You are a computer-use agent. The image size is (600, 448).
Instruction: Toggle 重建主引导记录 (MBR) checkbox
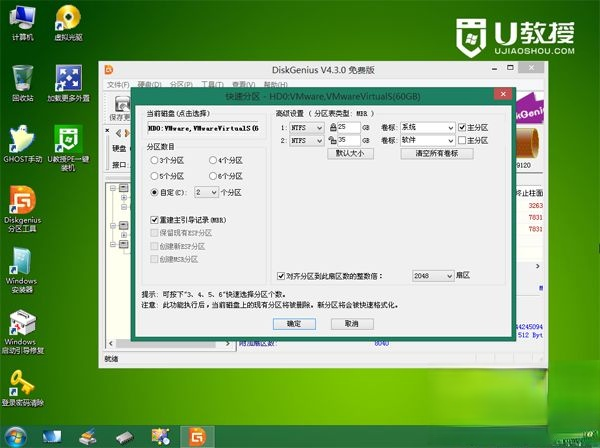154,220
